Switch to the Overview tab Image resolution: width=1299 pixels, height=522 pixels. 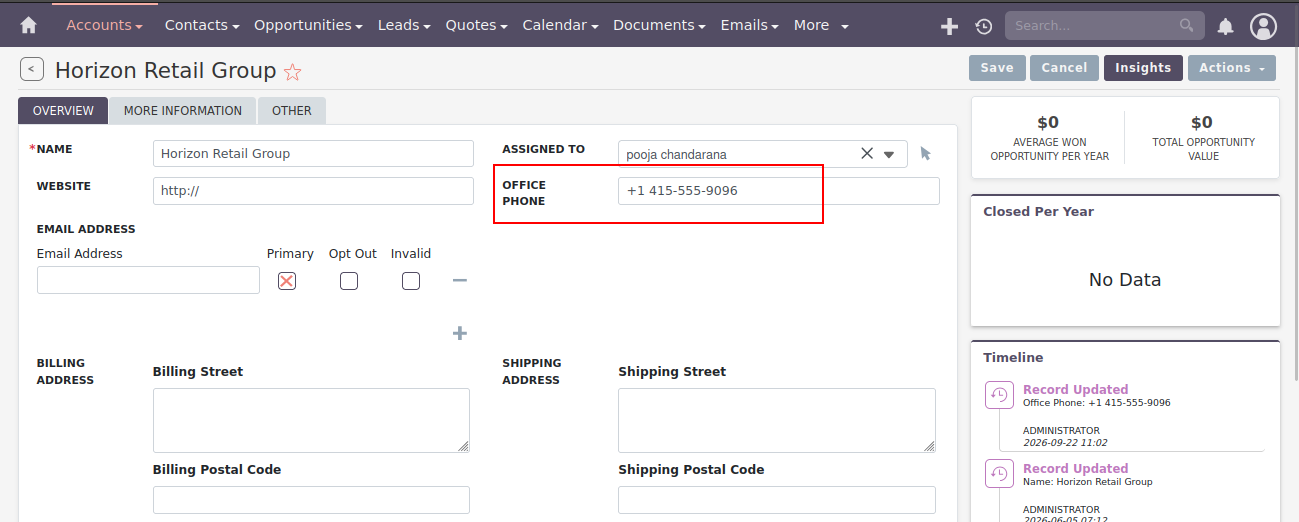(63, 111)
